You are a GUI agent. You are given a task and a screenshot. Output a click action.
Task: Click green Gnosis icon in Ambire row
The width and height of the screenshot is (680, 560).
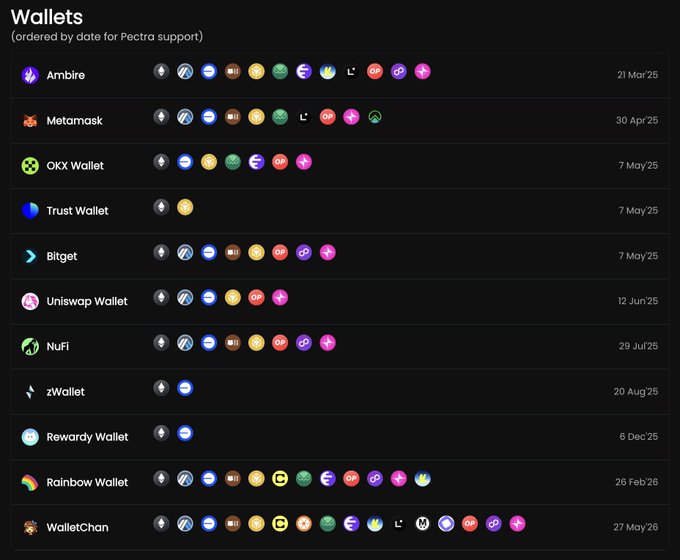pyautogui.click(x=280, y=71)
